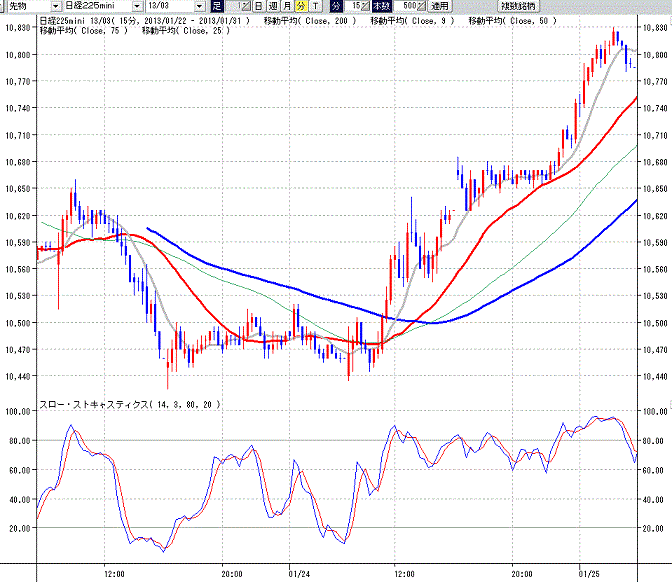Click the stepper beside the bar count 500

pyautogui.click(x=422, y=6)
